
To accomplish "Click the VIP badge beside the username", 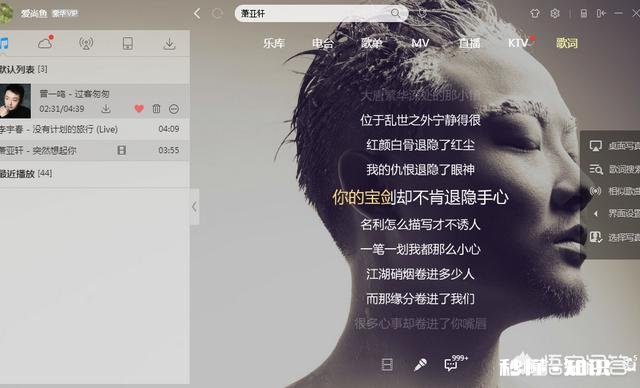I will point(65,13).
